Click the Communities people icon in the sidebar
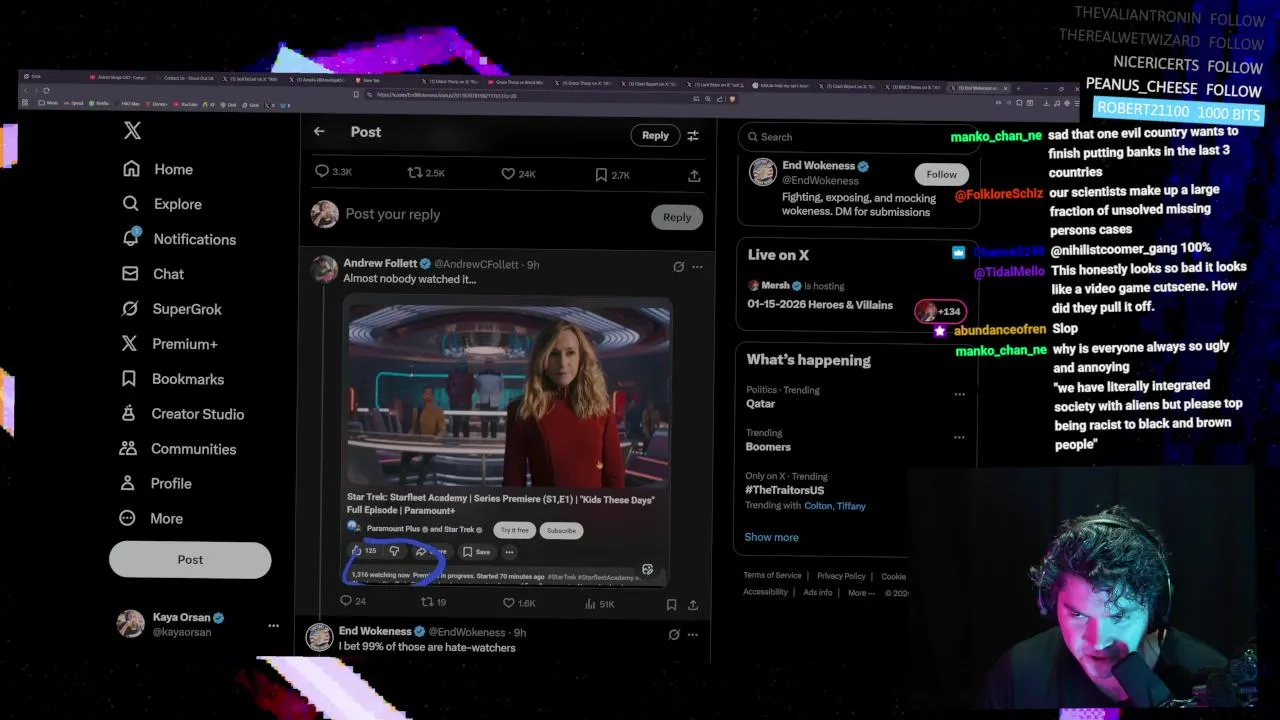This screenshot has width=1280, height=720. pyautogui.click(x=128, y=448)
